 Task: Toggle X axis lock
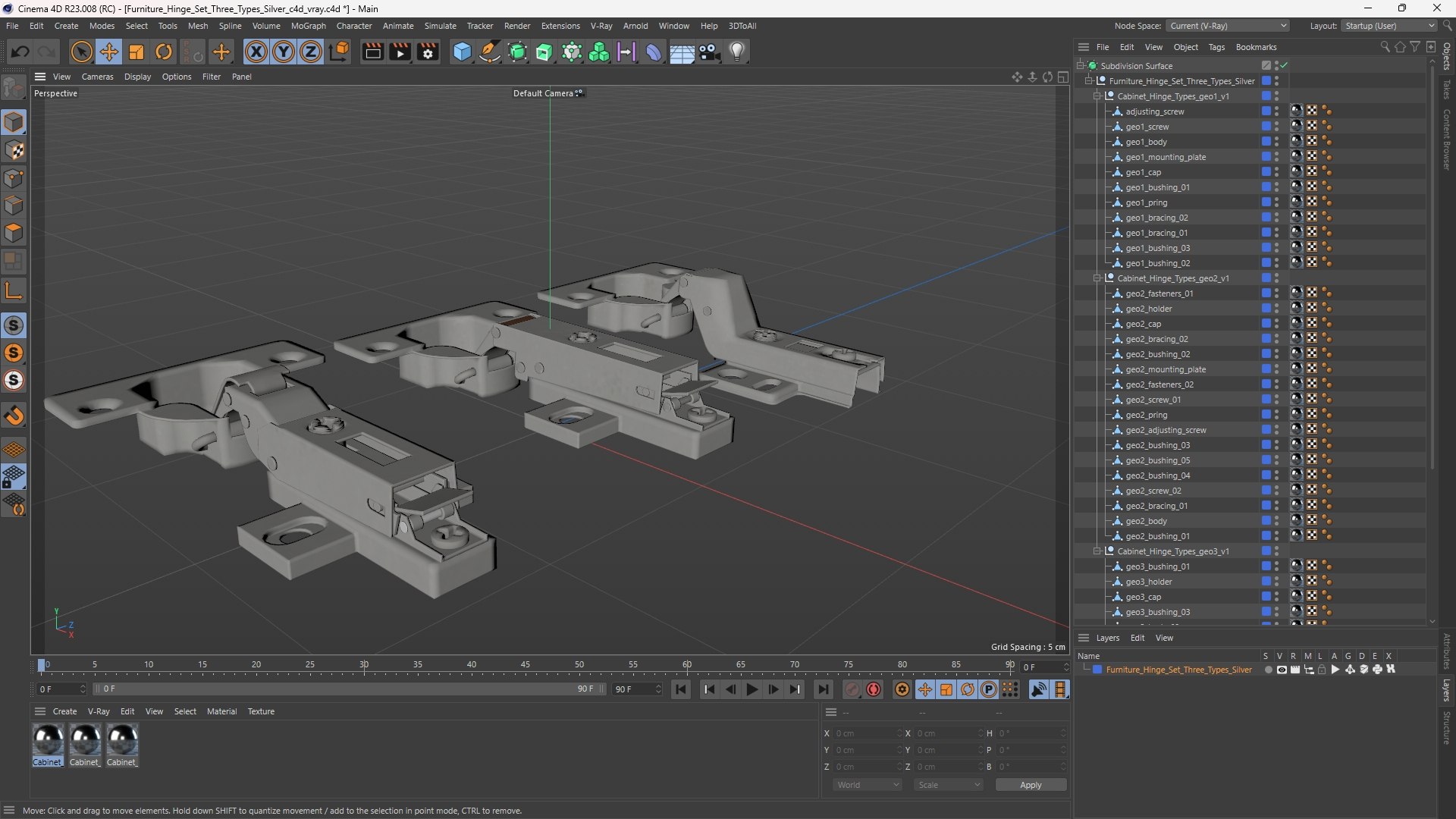point(256,52)
